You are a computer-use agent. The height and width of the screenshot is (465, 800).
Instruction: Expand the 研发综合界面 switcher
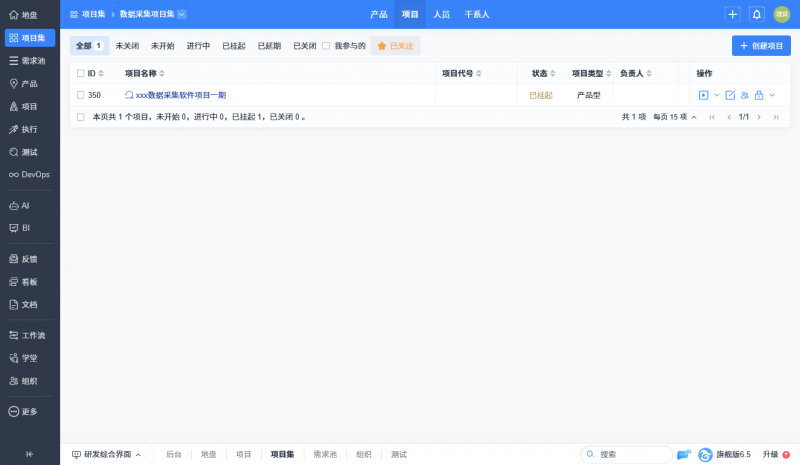[x=106, y=454]
